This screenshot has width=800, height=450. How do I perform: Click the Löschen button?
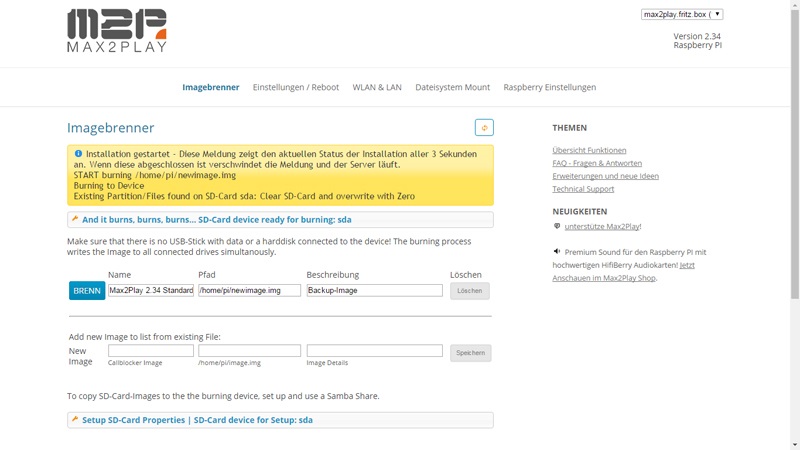pos(469,291)
